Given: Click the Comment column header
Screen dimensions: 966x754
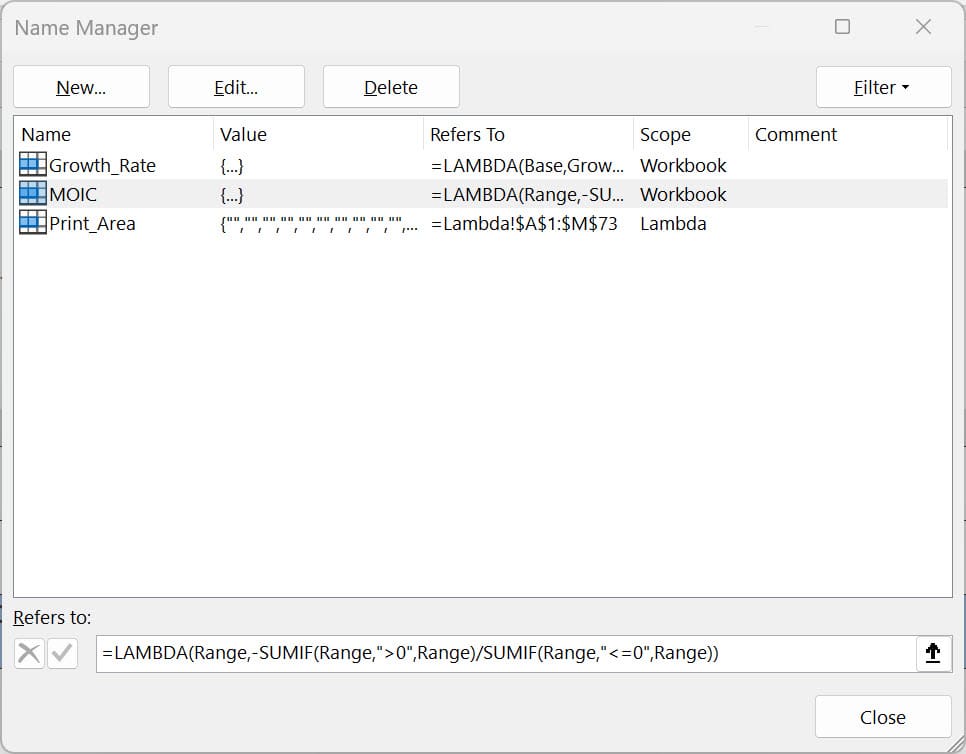Looking at the screenshot, I should (x=796, y=134).
